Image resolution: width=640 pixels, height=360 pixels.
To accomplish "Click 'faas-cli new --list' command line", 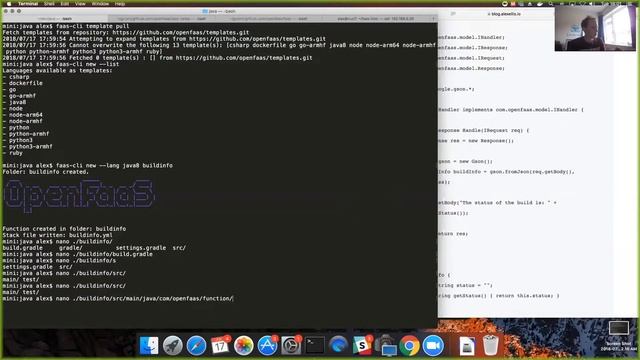I will (61, 64).
